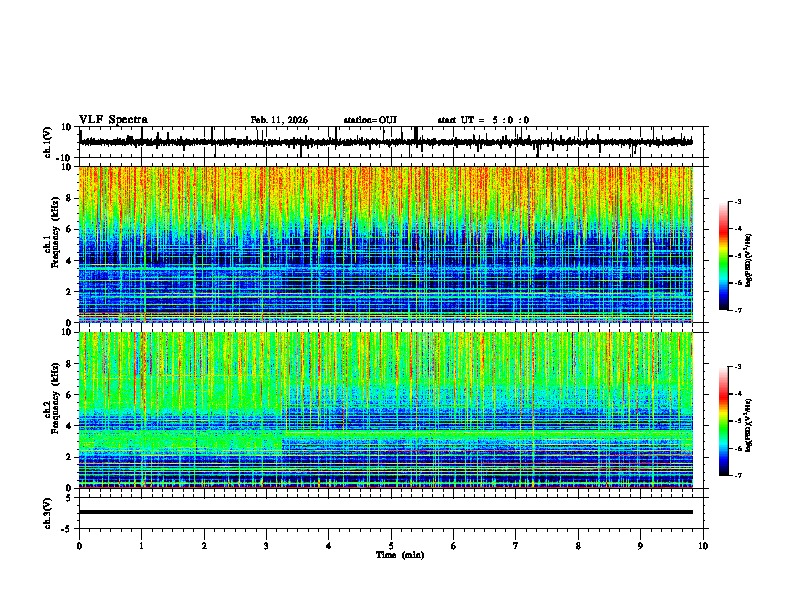
Task: Click time axis tick label "1"
Action: tap(141, 546)
